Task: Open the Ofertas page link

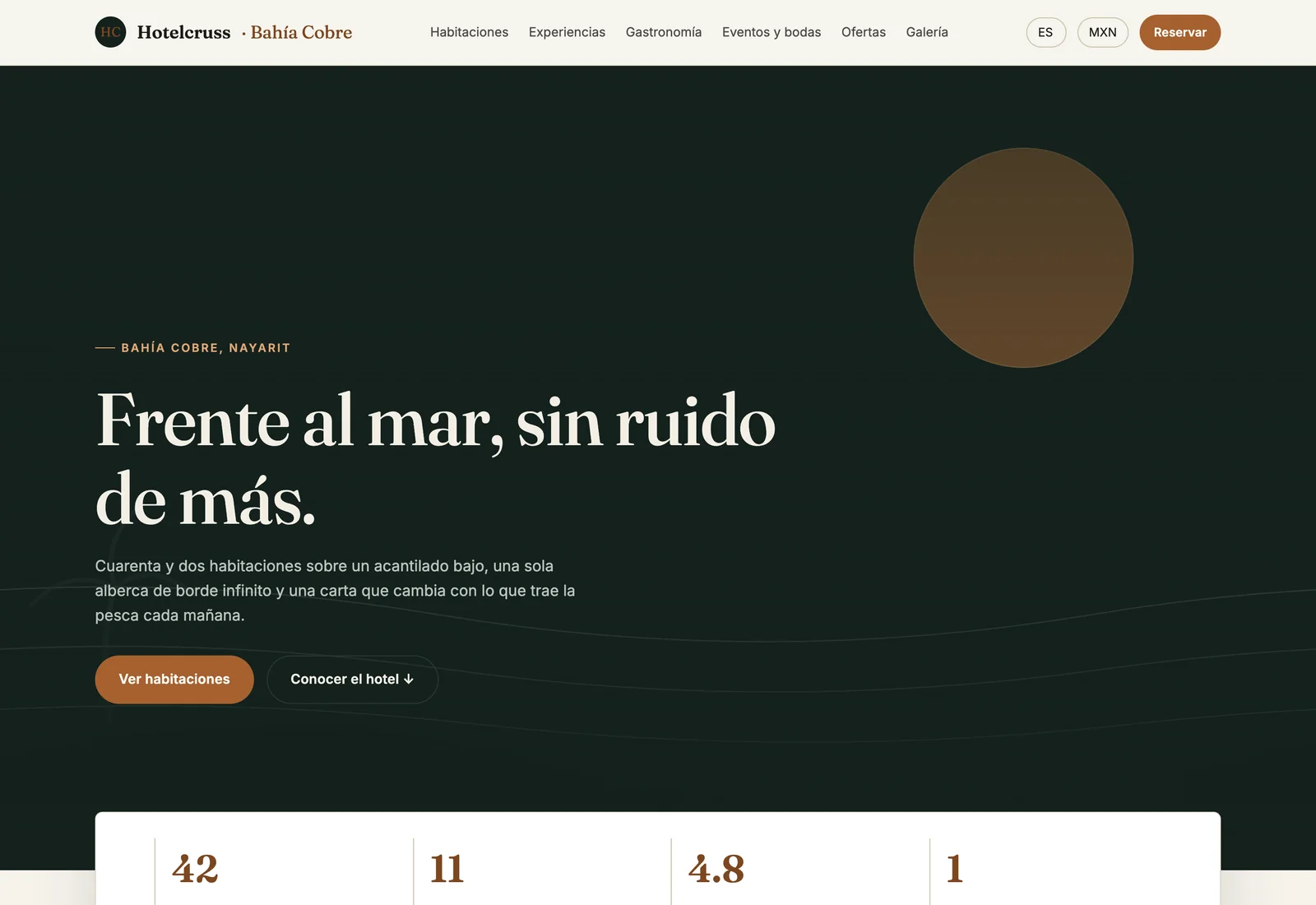Action: [x=864, y=32]
